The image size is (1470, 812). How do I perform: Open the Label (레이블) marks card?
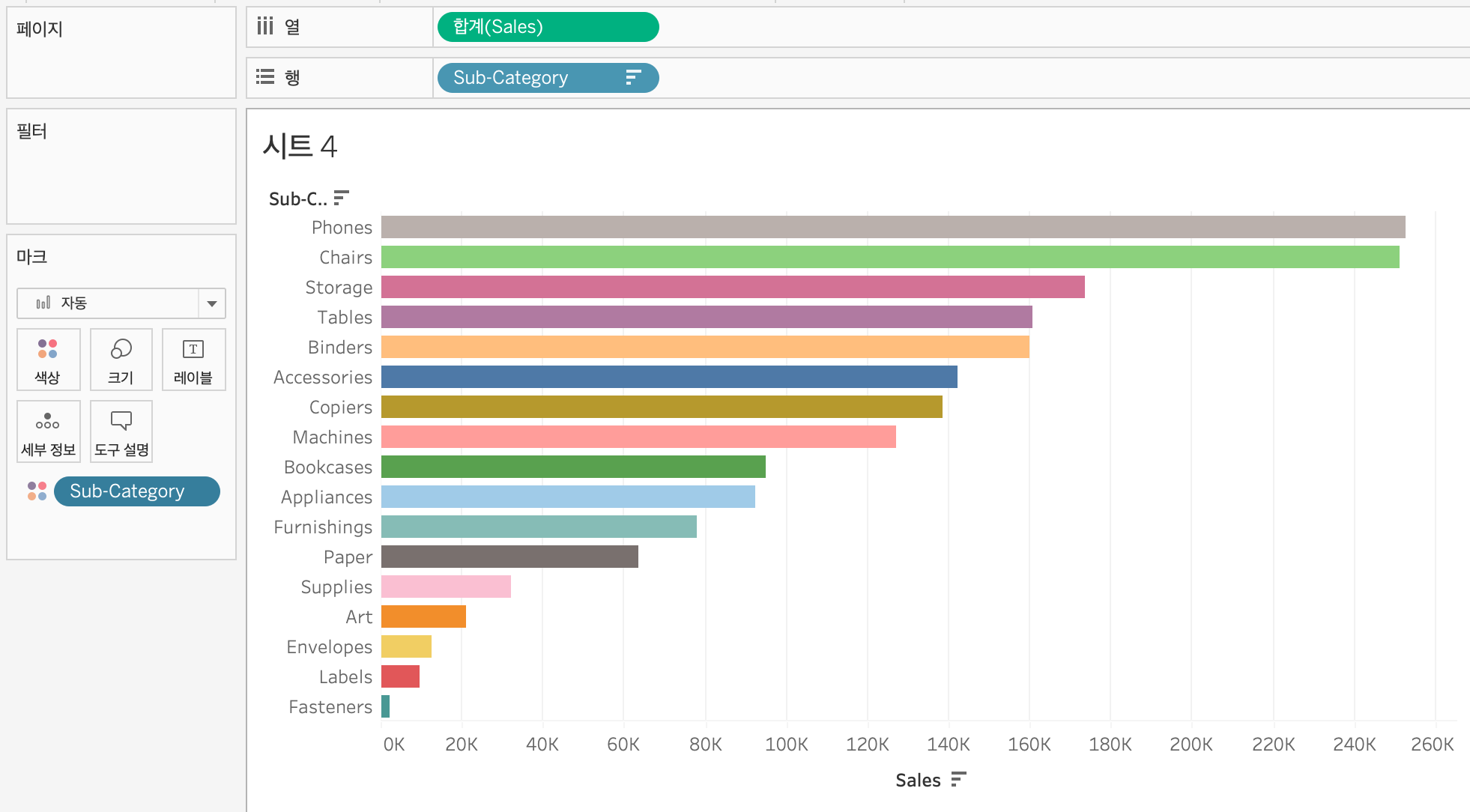[x=193, y=360]
